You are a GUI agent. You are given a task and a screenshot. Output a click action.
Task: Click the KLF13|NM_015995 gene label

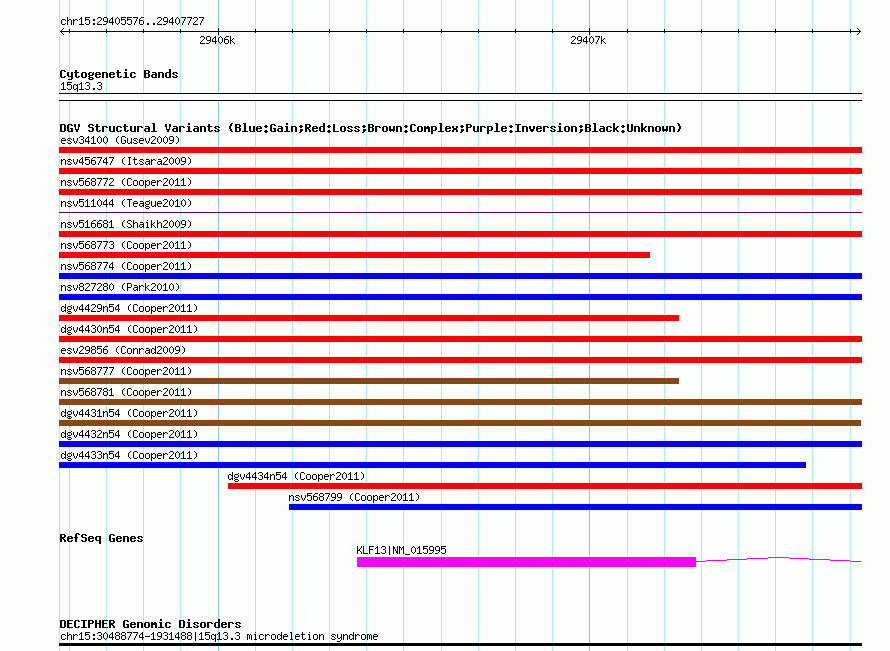point(401,550)
